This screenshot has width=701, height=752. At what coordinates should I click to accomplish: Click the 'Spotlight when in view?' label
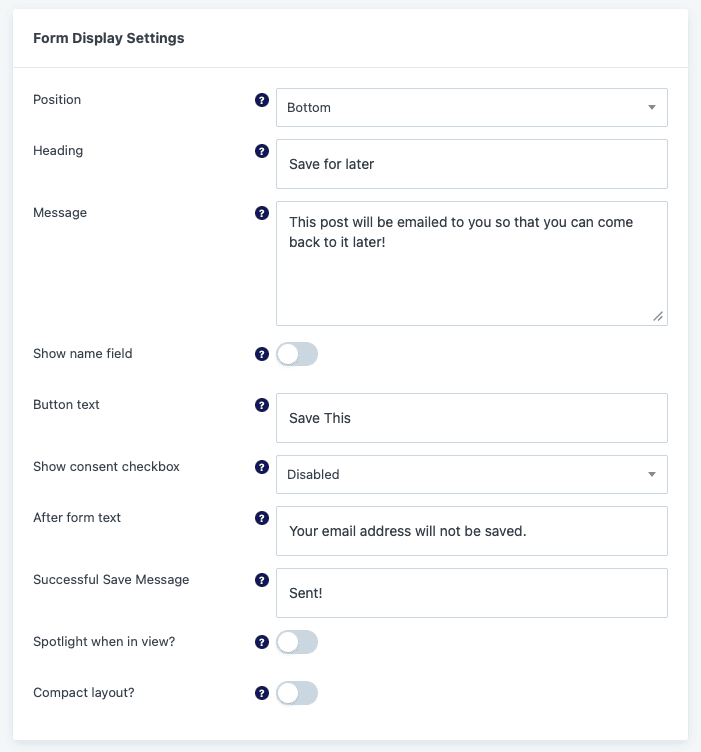click(x=104, y=641)
